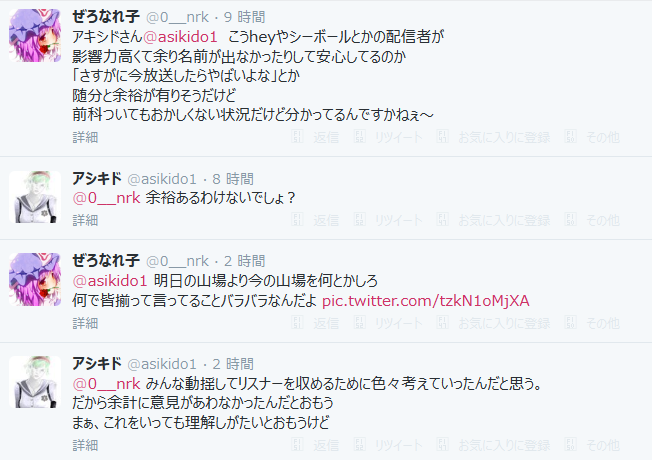652x460 pixels.
Task: Click @asikido1 mention in first tweet
Action: coord(180,37)
